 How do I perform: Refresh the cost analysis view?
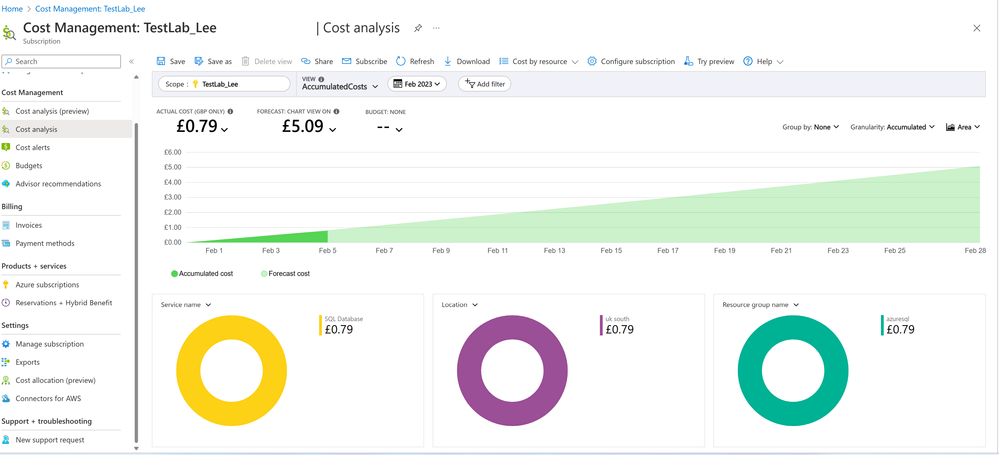click(415, 62)
